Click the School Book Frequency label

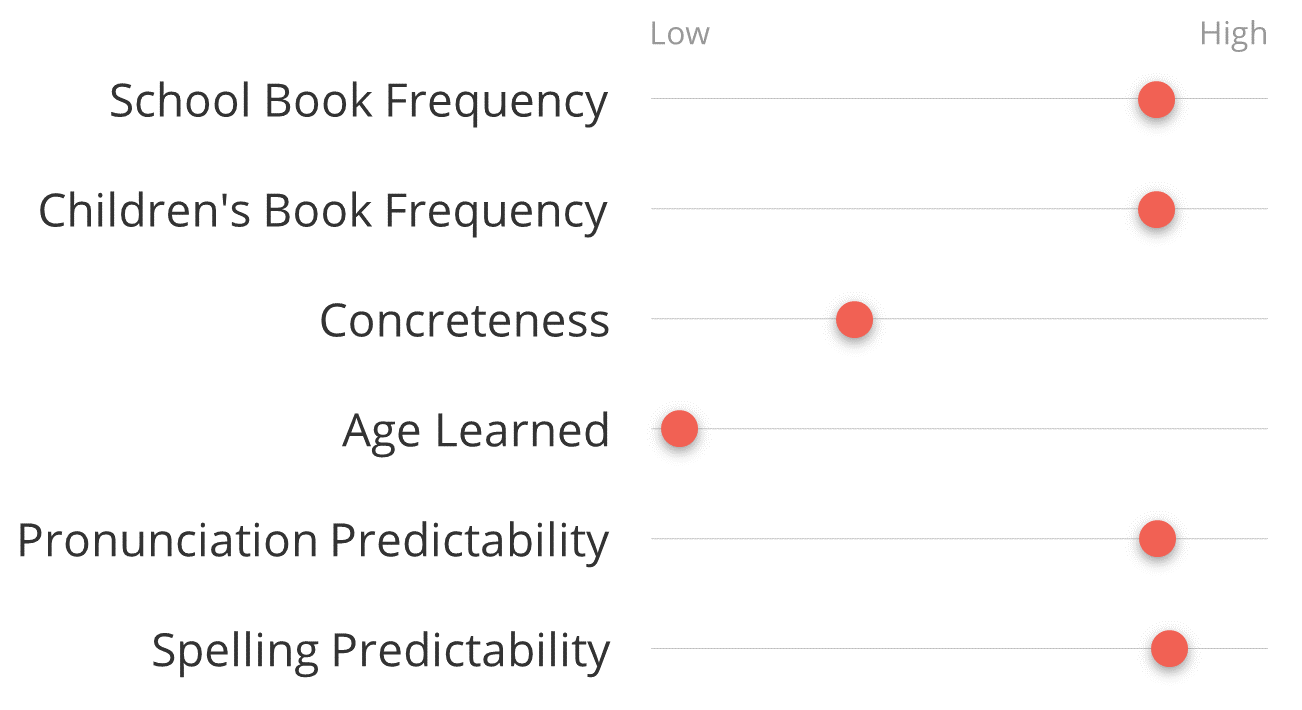(x=358, y=101)
